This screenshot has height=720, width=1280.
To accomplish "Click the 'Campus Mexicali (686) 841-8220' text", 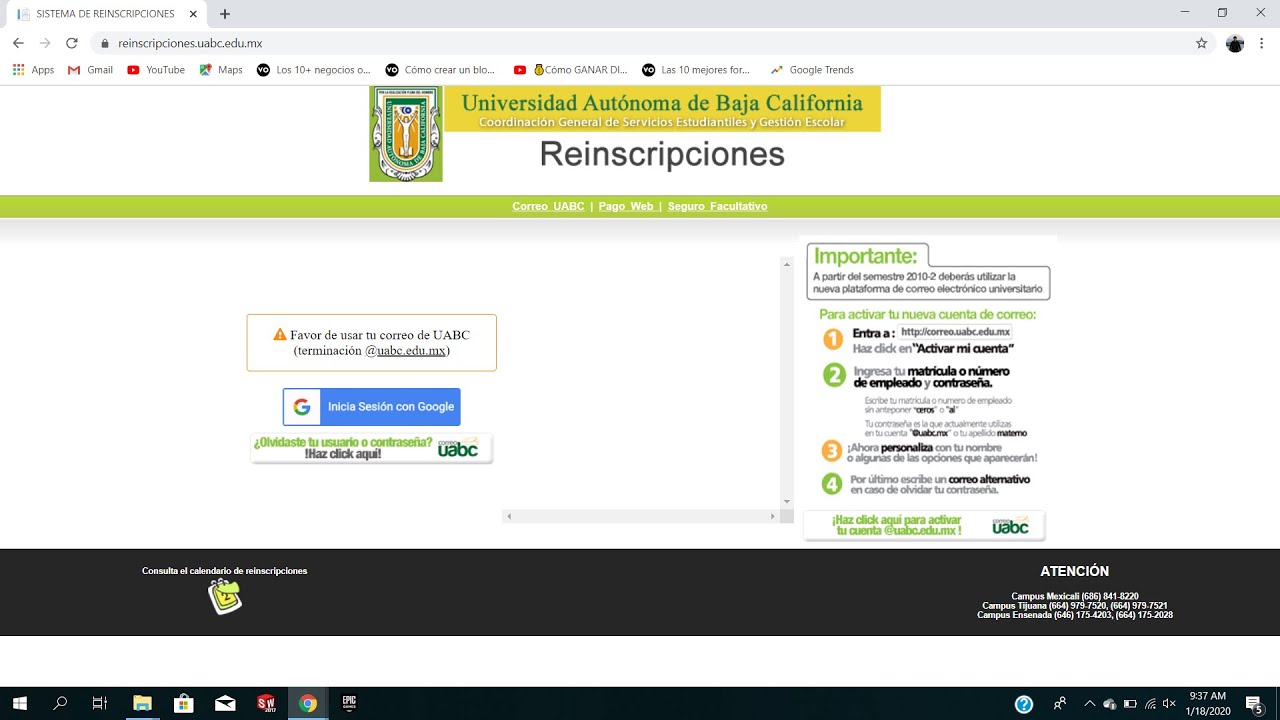I will click(1075, 596).
